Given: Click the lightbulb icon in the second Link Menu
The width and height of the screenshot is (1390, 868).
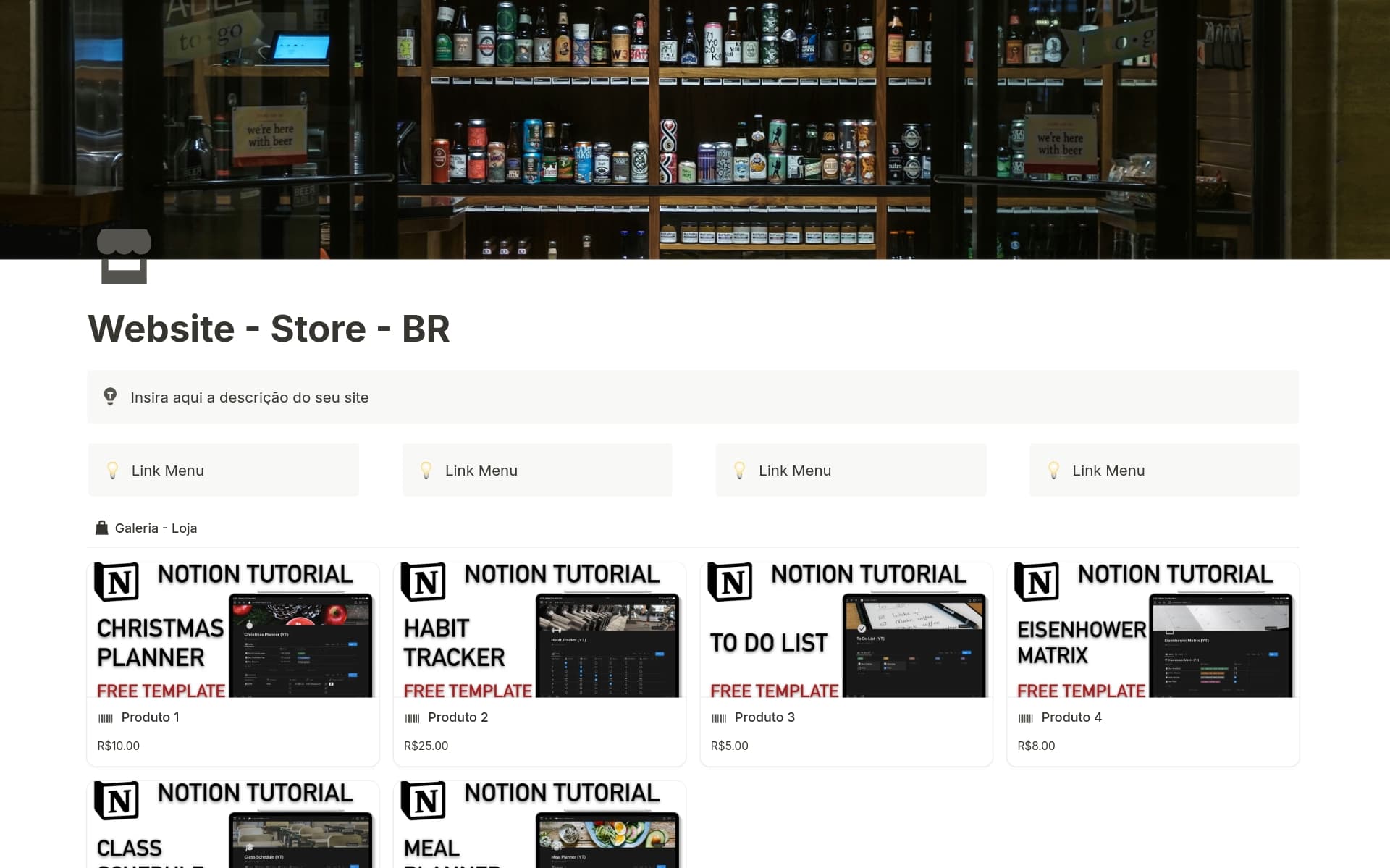Looking at the screenshot, I should click(x=426, y=470).
